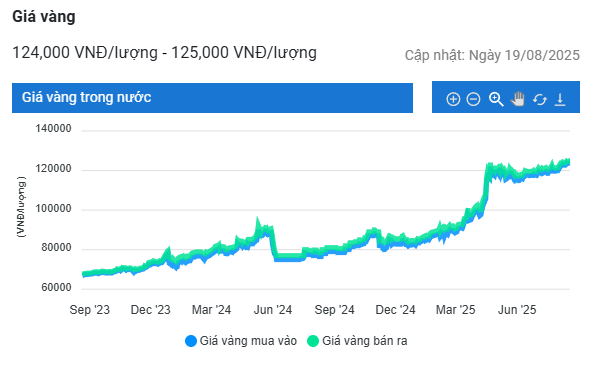
Task: Reset chart zoom with refresh icon
Action: pos(540,99)
